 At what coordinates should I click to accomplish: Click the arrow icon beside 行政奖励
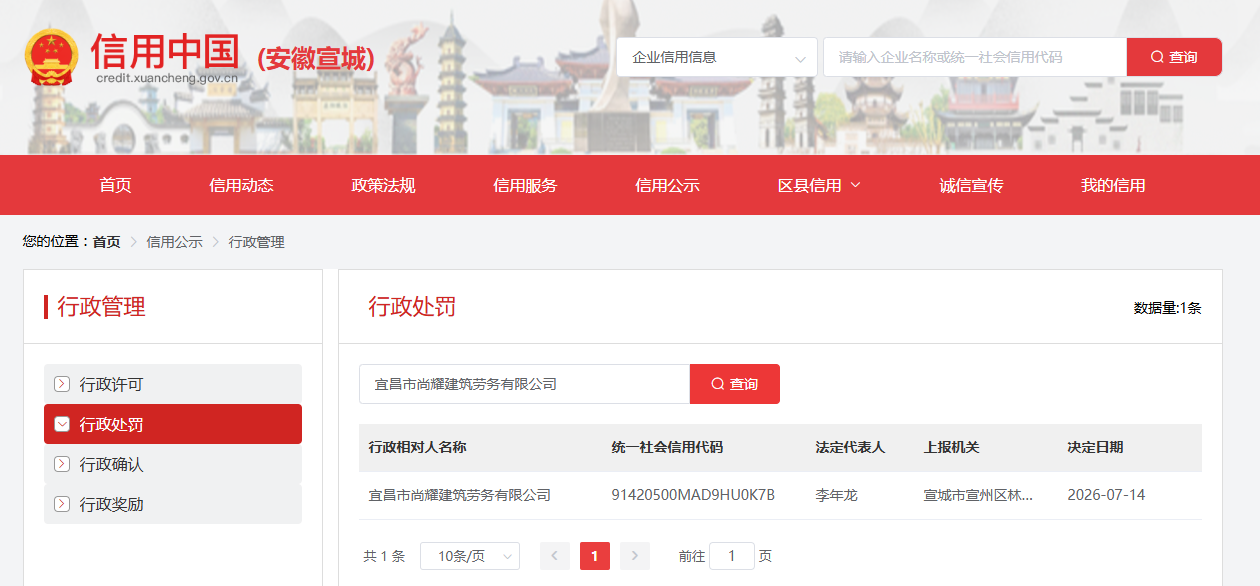(x=62, y=504)
